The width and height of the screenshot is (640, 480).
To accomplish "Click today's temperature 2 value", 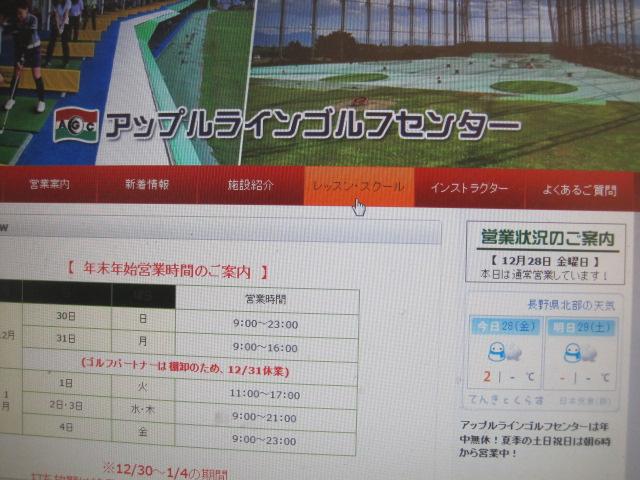I will tap(487, 376).
